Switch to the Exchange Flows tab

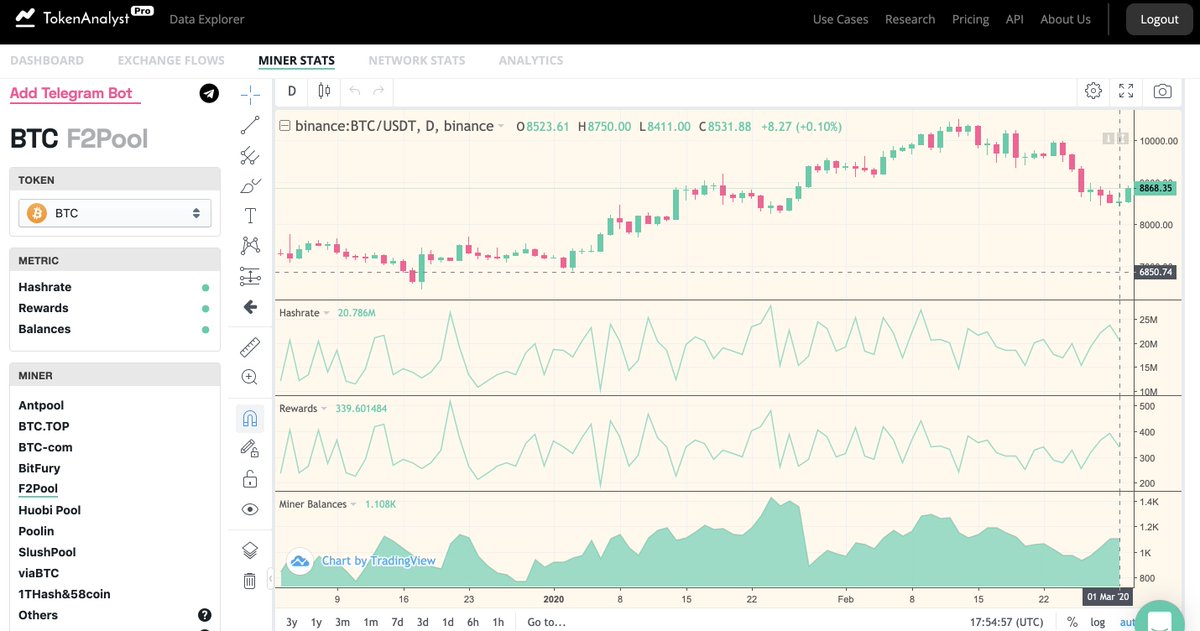(x=171, y=60)
